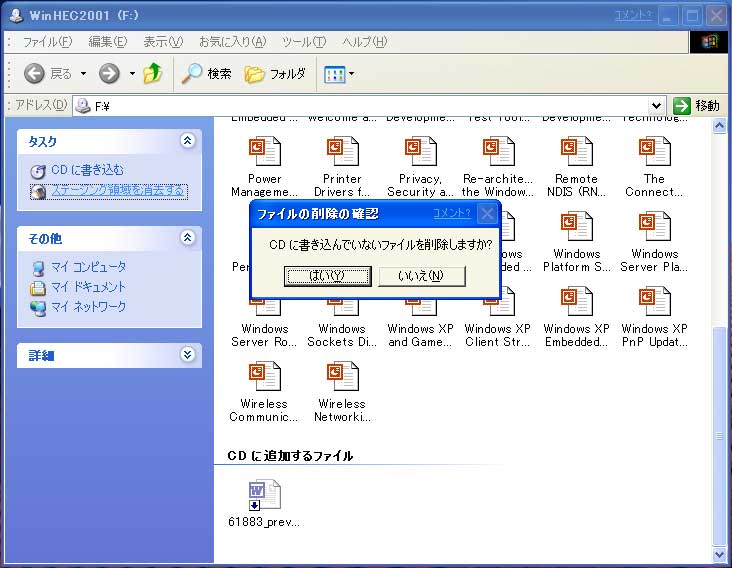Click the CD に書き込む task icon
This screenshot has height=568, width=732.
click(38, 171)
